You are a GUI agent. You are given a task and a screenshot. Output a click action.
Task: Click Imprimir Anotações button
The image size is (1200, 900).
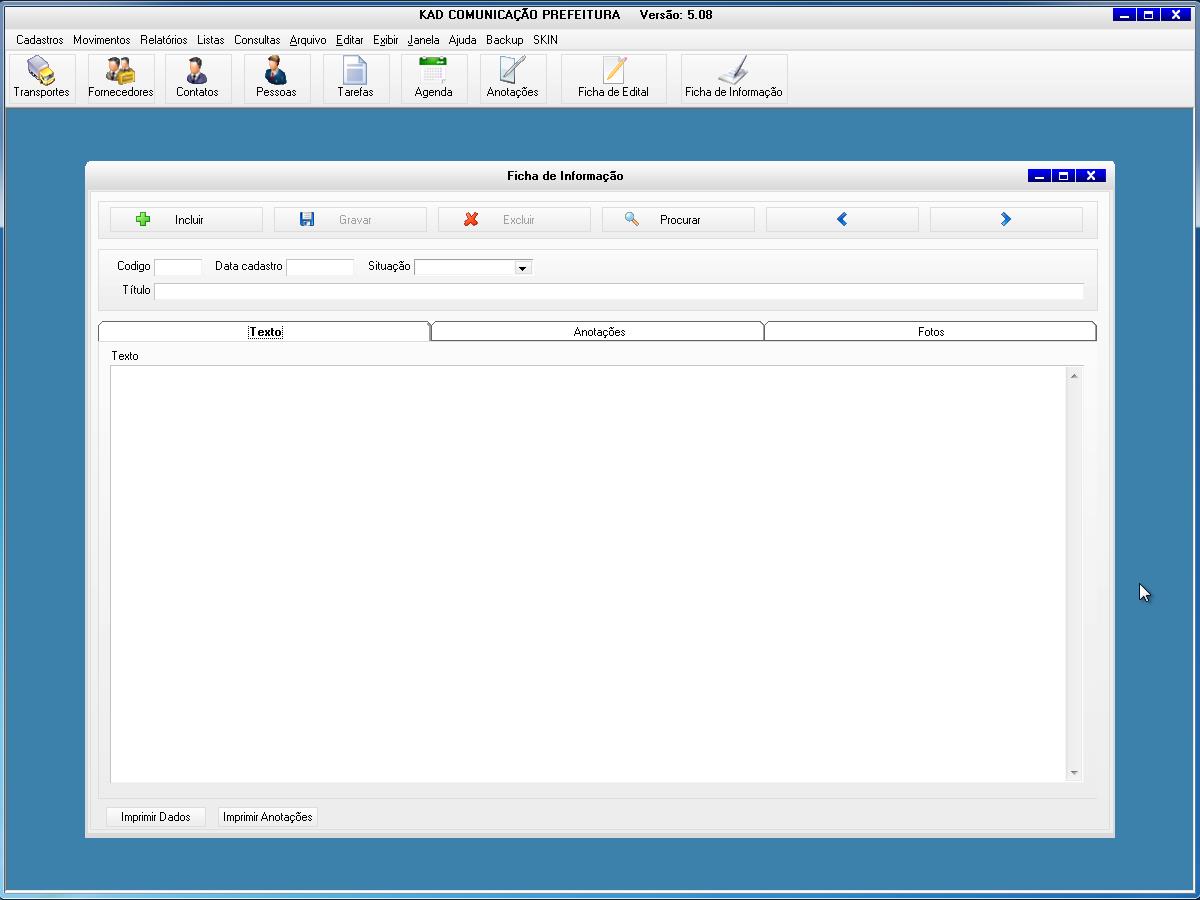click(x=268, y=817)
